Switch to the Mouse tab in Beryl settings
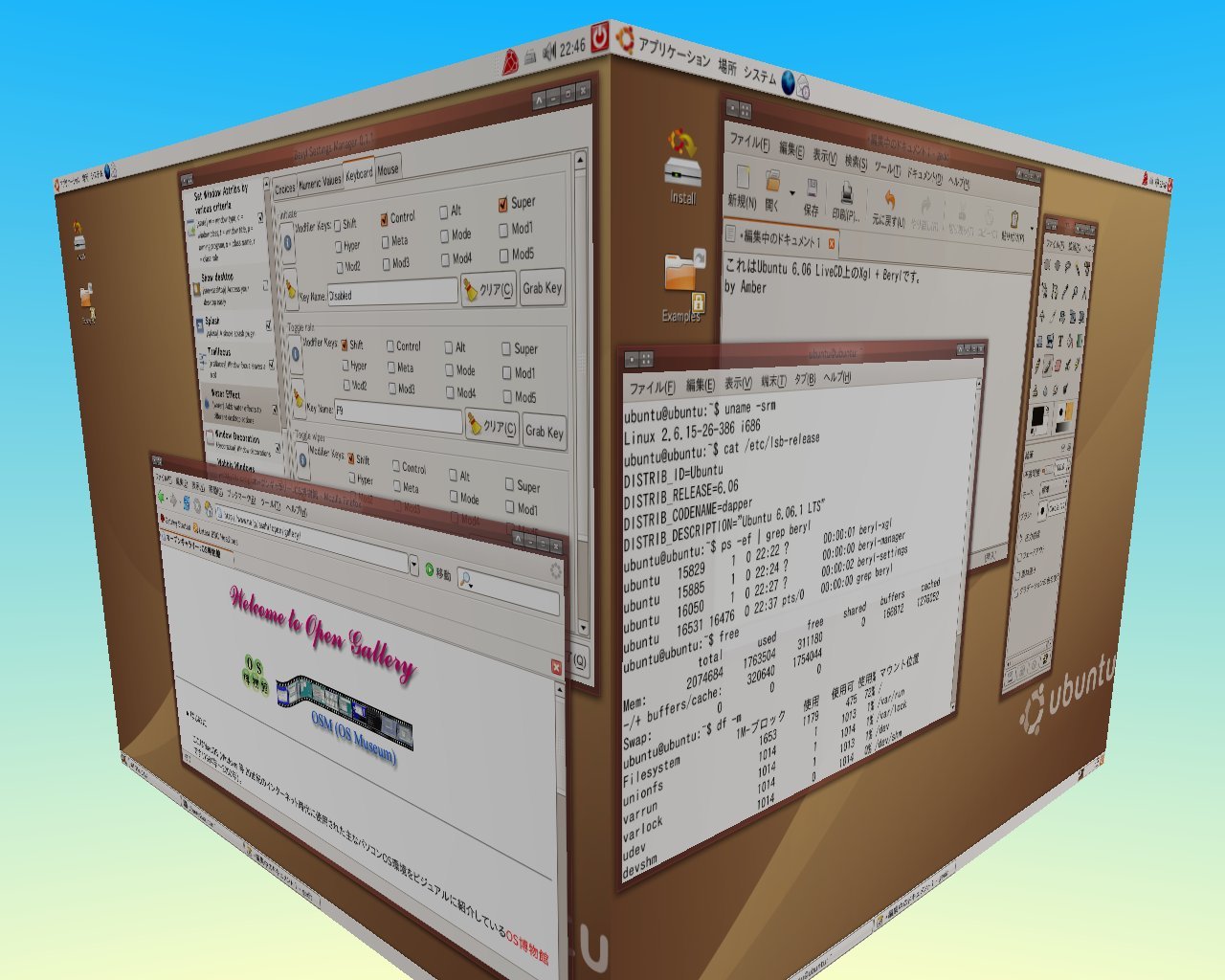The height and width of the screenshot is (980, 1225). click(388, 170)
